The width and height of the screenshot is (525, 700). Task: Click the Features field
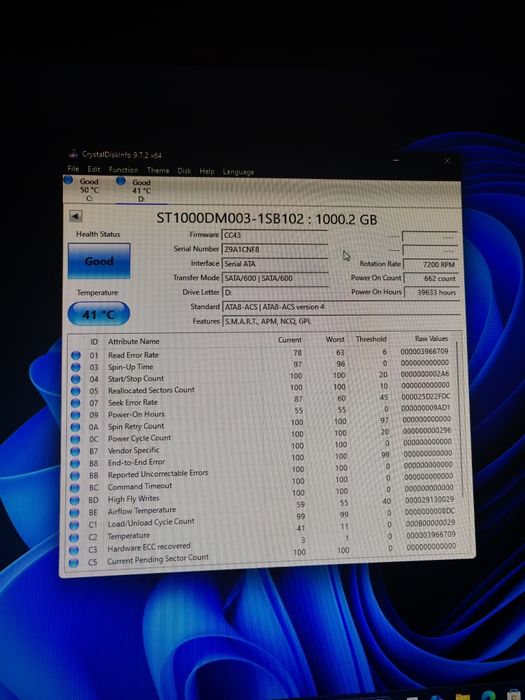click(341, 321)
